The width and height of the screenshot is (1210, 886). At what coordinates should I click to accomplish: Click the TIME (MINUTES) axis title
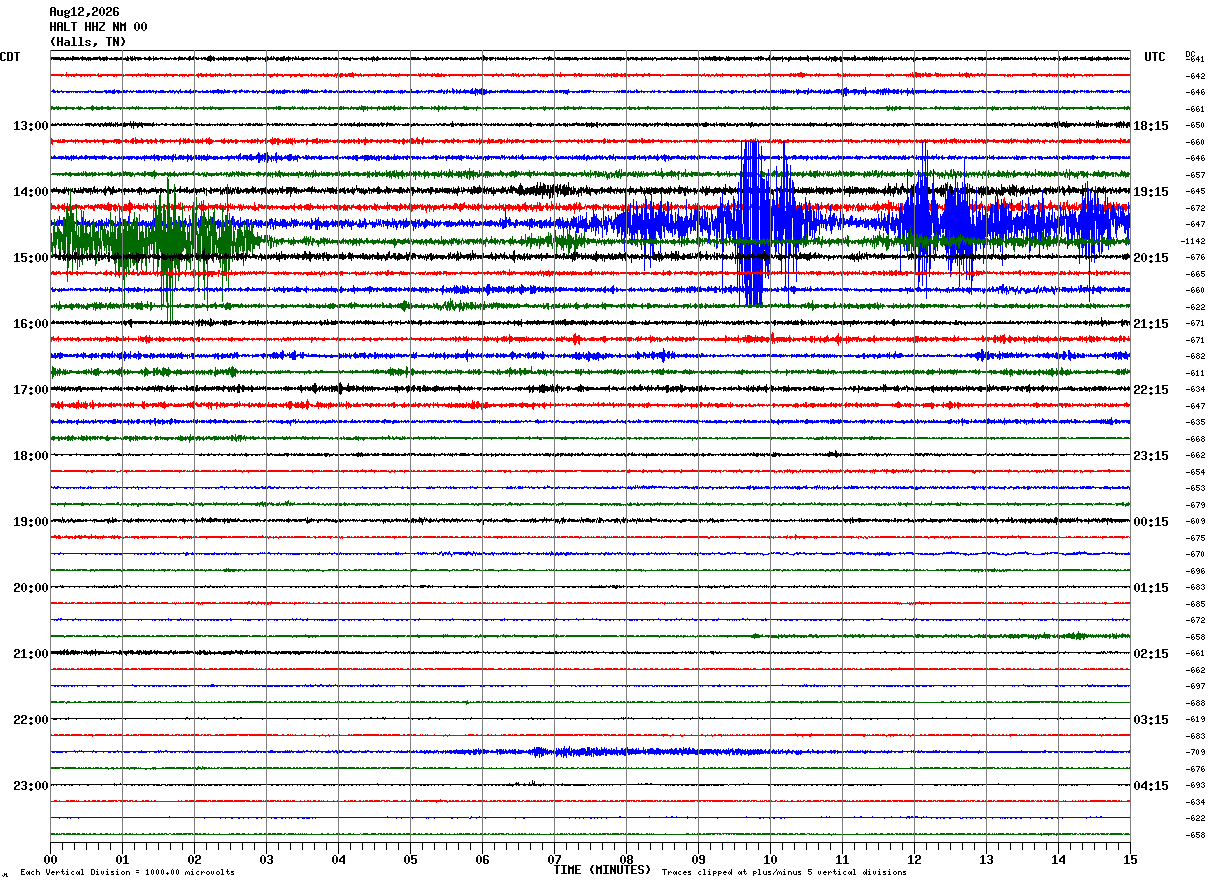tap(602, 870)
